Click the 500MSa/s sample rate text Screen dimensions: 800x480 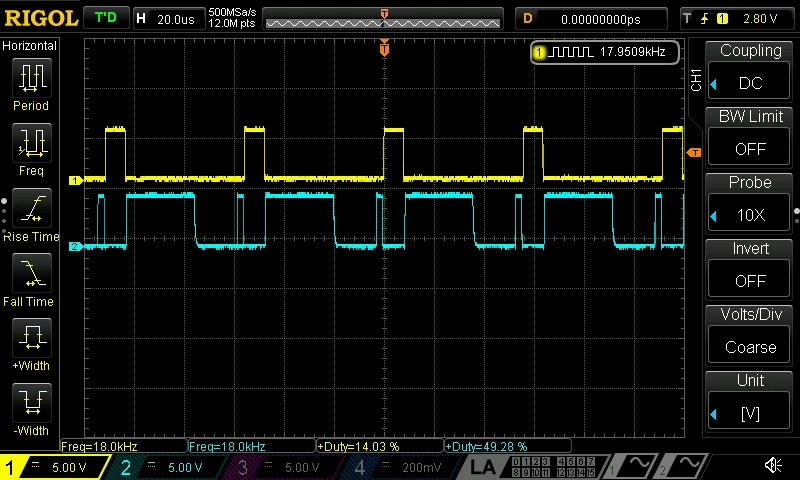point(232,12)
